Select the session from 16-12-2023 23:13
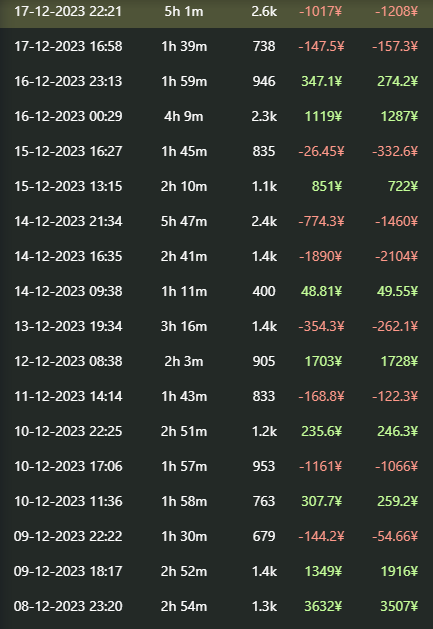The height and width of the screenshot is (629, 433). click(x=216, y=81)
